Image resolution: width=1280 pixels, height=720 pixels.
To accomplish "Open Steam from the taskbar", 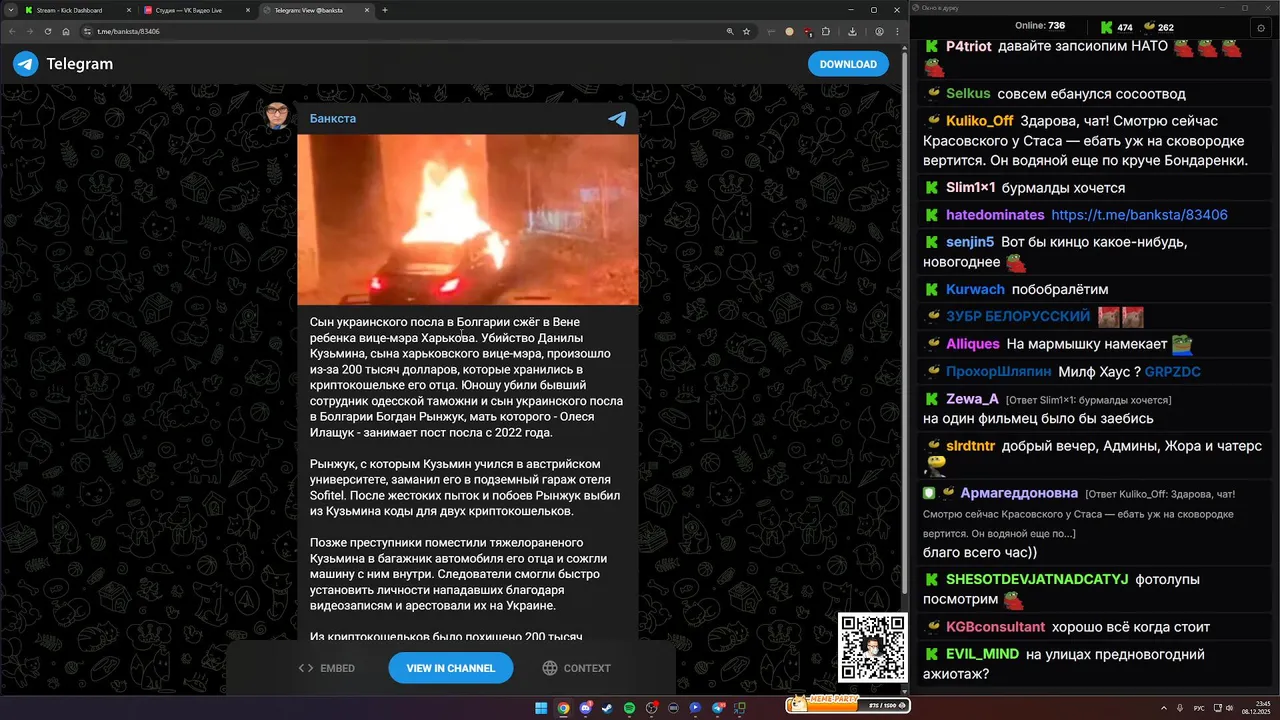I will tap(607, 708).
